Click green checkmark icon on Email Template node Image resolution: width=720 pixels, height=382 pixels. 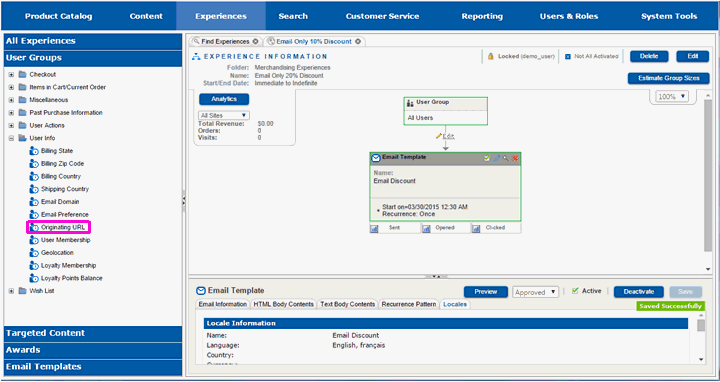click(487, 158)
